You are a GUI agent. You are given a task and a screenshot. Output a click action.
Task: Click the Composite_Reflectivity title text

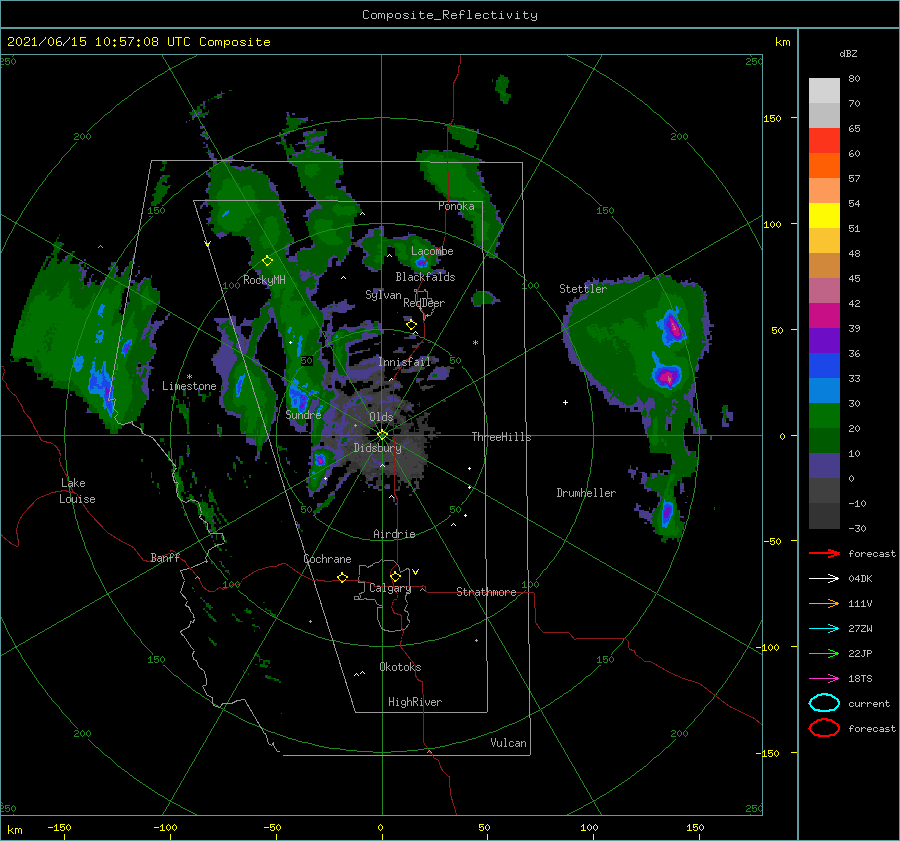(449, 15)
